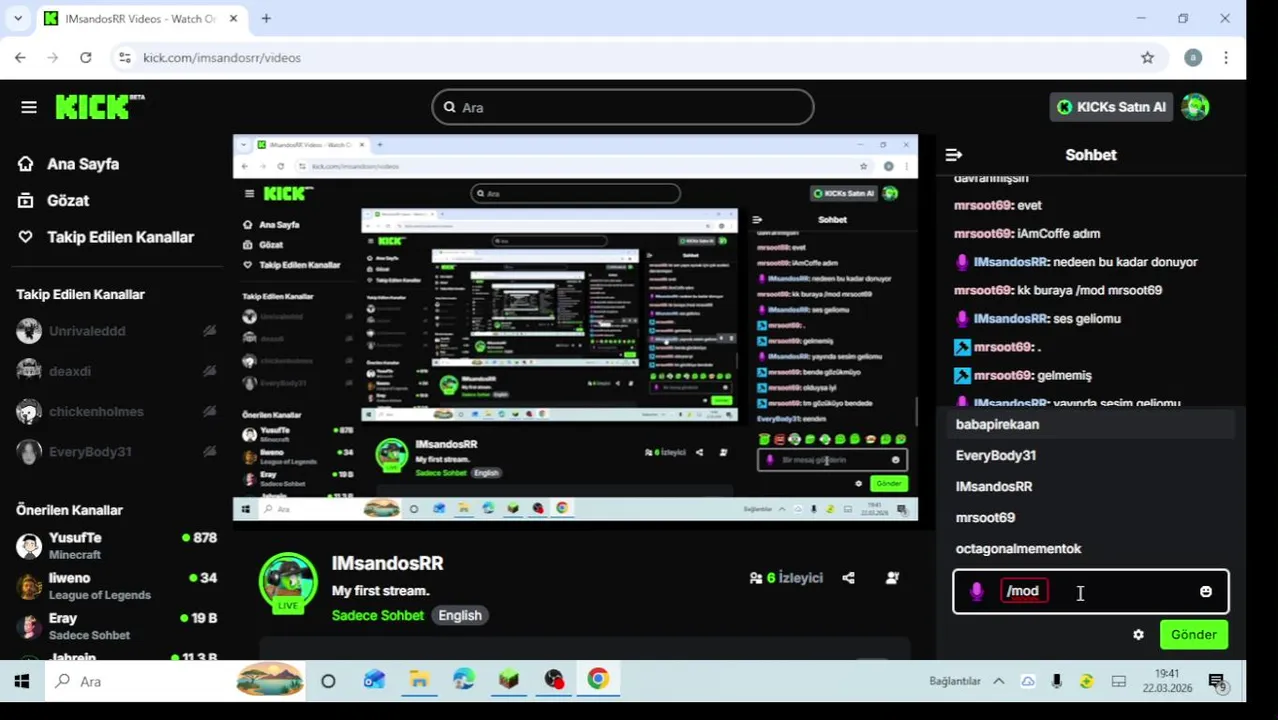1278x720 pixels.
Task: Open a new browser tab
Action: click(x=266, y=18)
